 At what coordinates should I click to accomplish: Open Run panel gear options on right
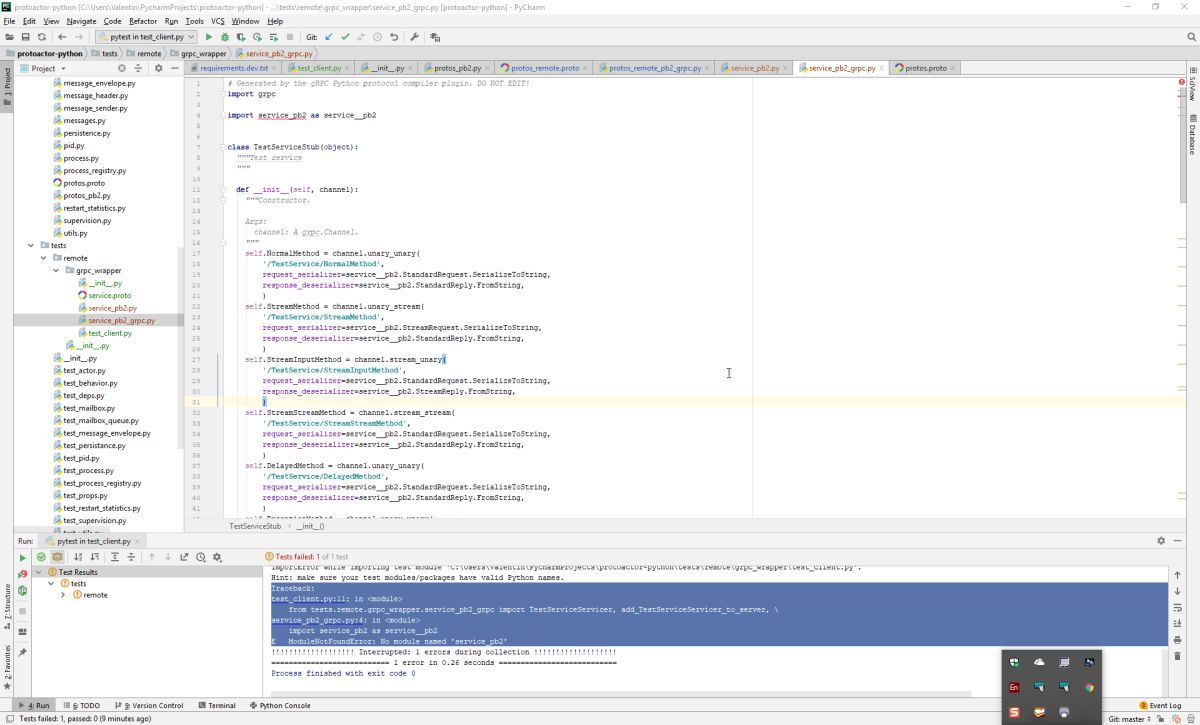click(x=1161, y=540)
